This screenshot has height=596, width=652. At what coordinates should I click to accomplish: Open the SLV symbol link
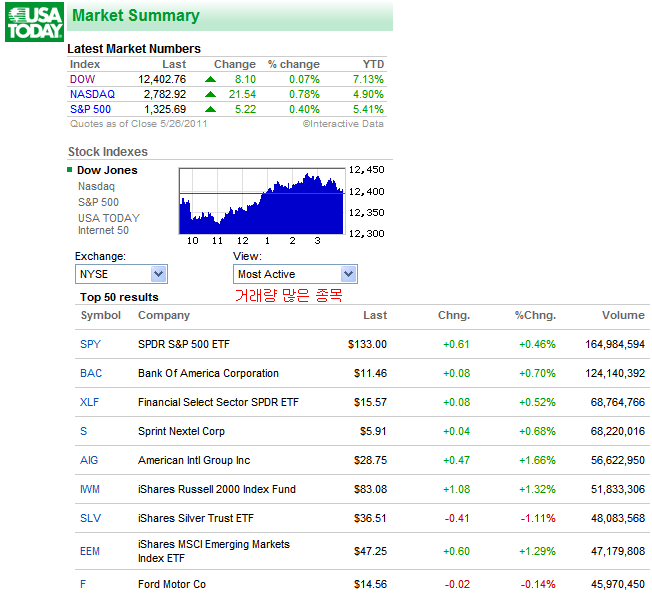click(90, 518)
